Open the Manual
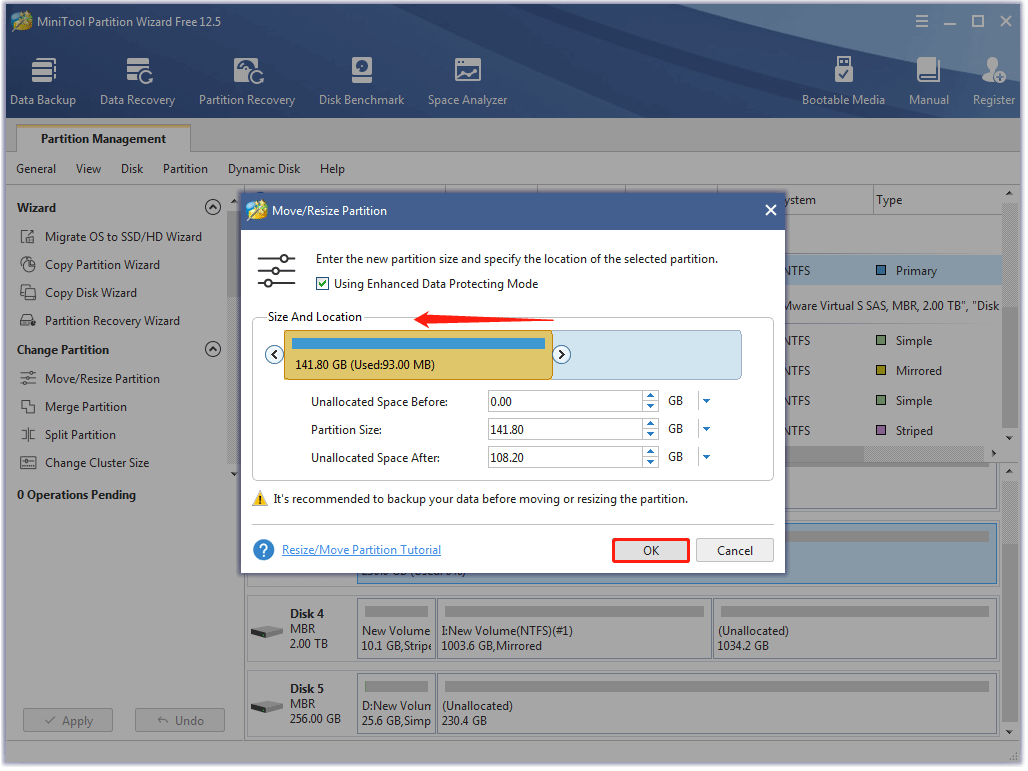This screenshot has height=771, width=1028. (x=928, y=82)
